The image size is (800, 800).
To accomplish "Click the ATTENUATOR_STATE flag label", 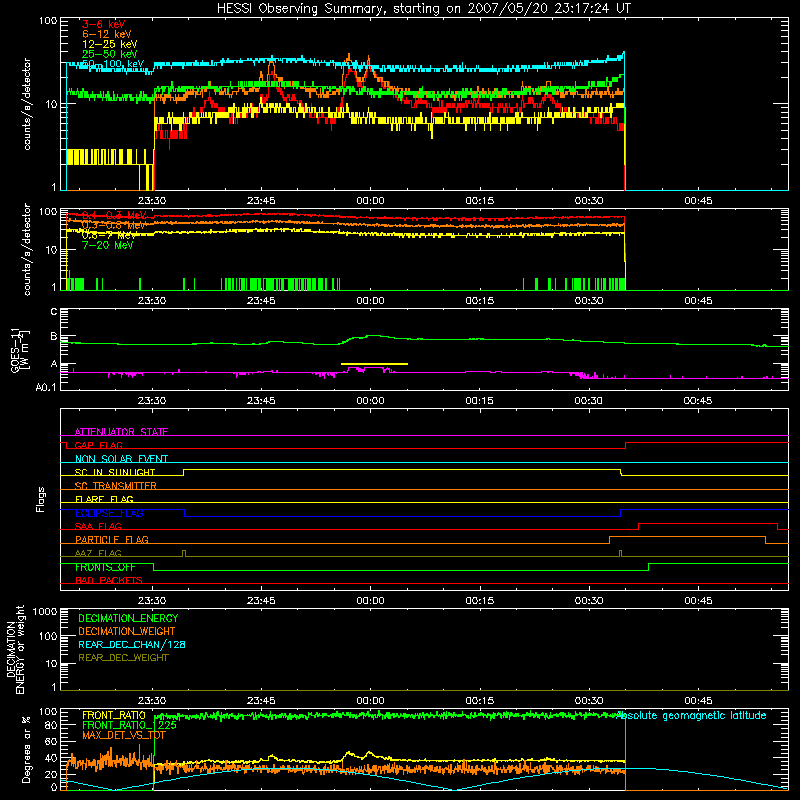I will pyautogui.click(x=121, y=432).
